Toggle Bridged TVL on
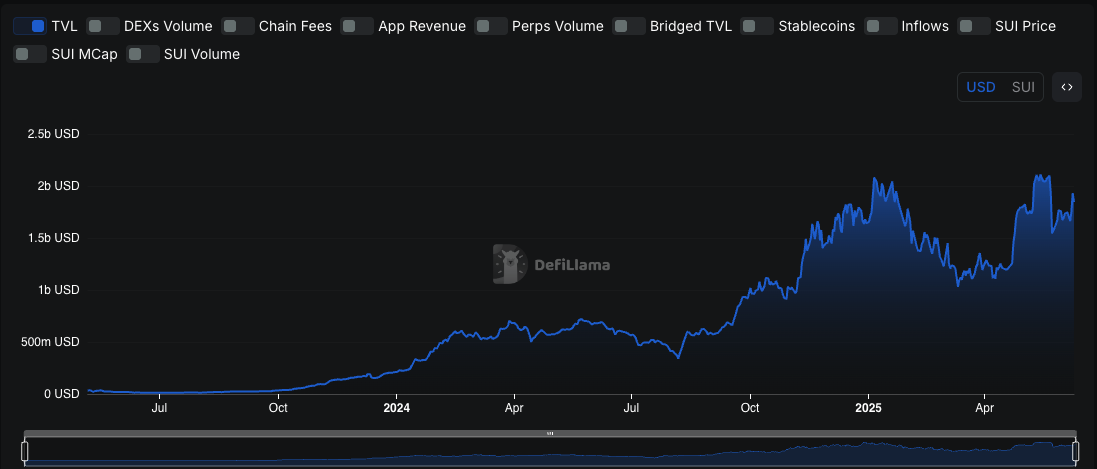 [629, 26]
